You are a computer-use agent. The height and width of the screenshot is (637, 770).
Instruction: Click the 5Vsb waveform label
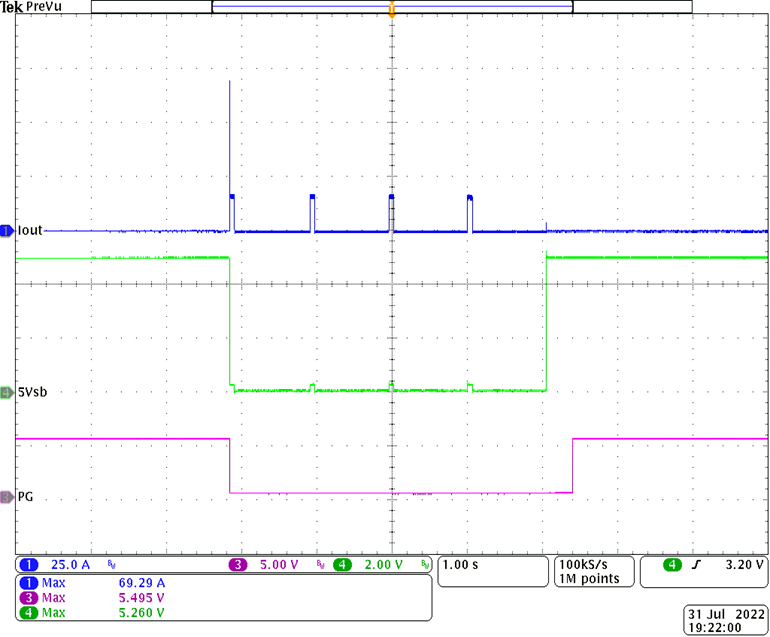coord(32,392)
